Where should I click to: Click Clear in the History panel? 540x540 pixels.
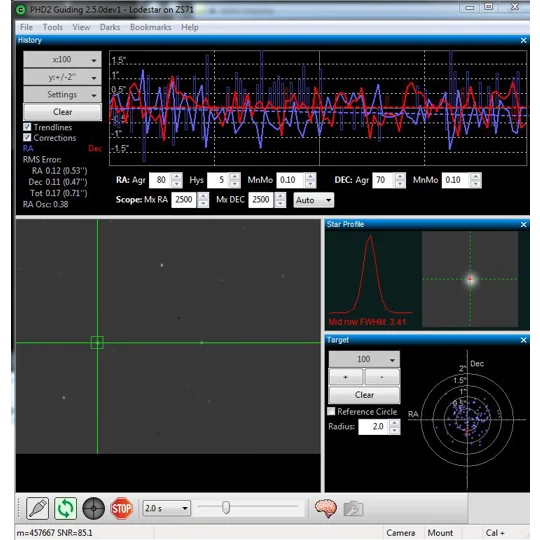pyautogui.click(x=62, y=112)
